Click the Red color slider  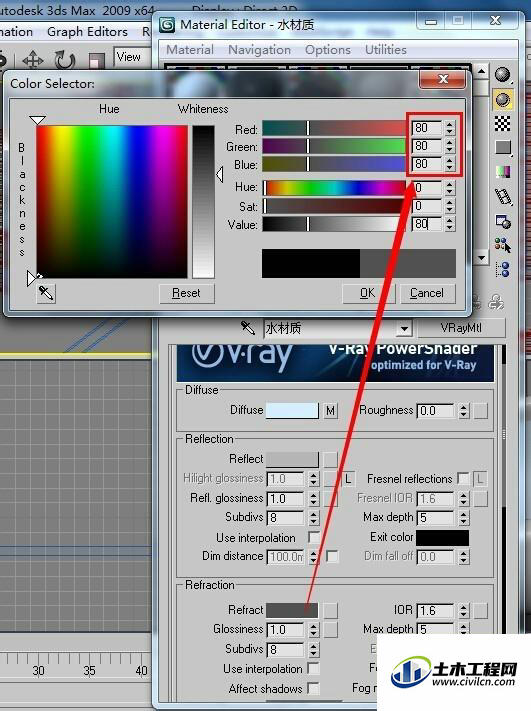pyautogui.click(x=334, y=128)
